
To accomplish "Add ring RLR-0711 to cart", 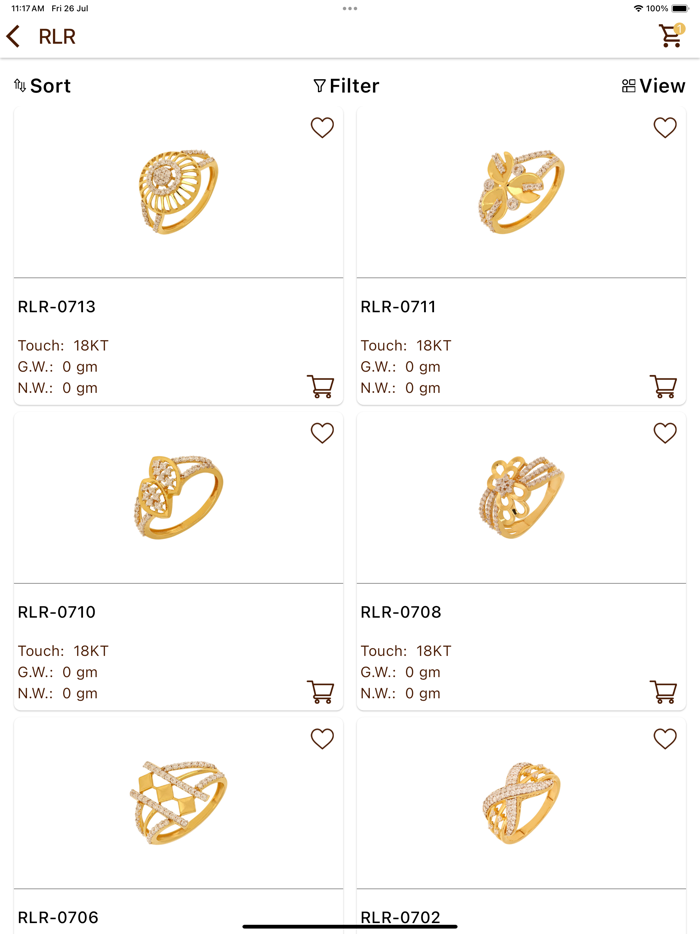I will pyautogui.click(x=663, y=387).
